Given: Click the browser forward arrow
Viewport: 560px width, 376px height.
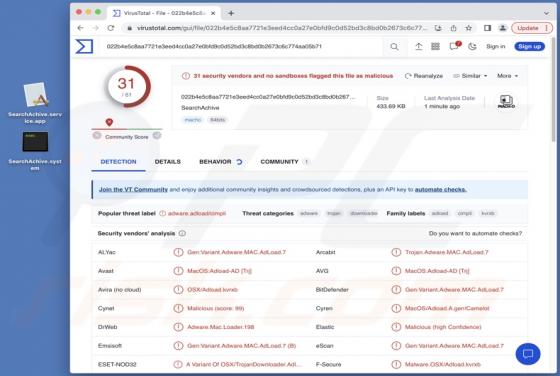Looking at the screenshot, I should pos(95,28).
